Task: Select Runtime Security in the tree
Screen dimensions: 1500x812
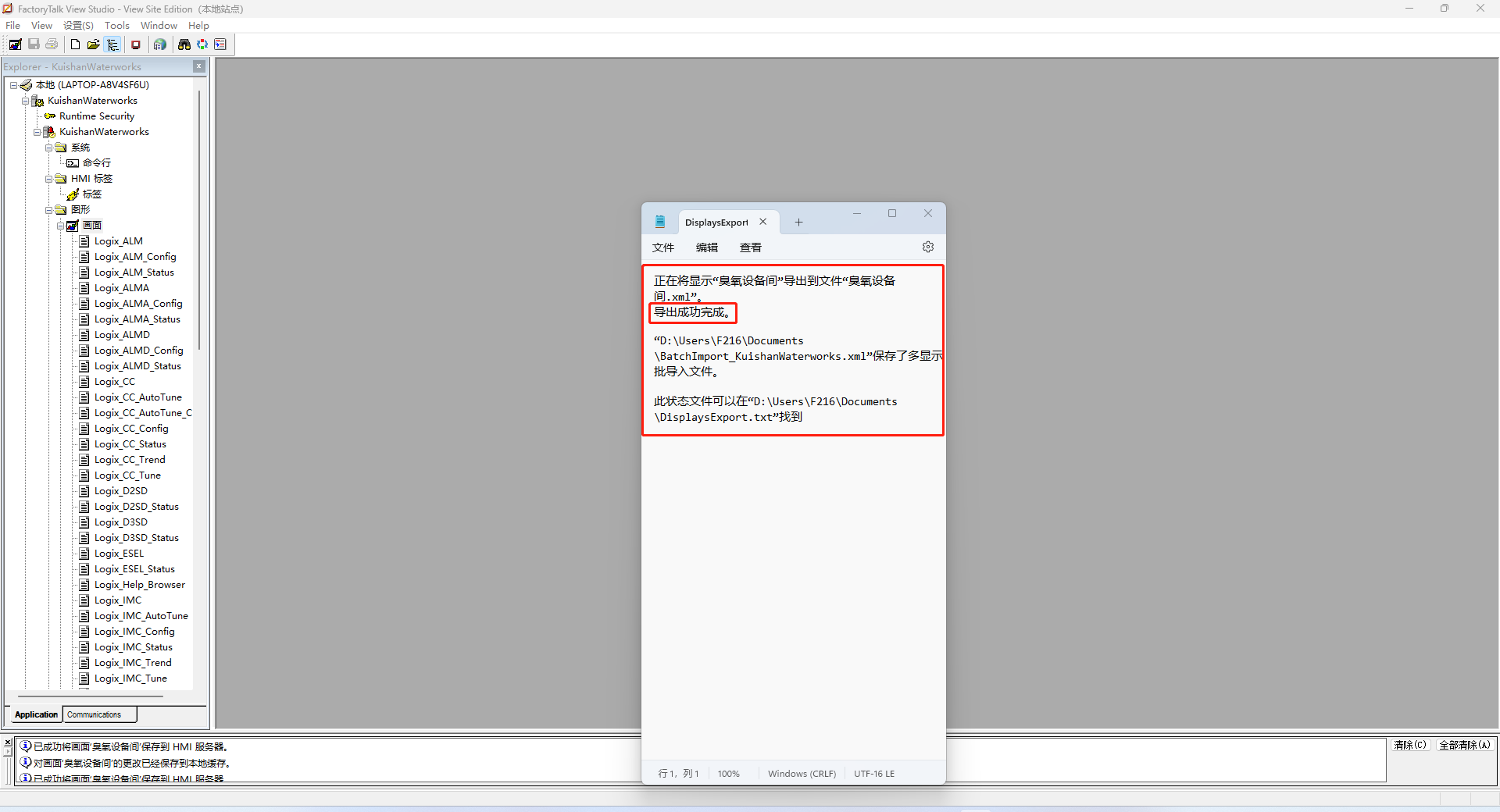Action: click(97, 116)
